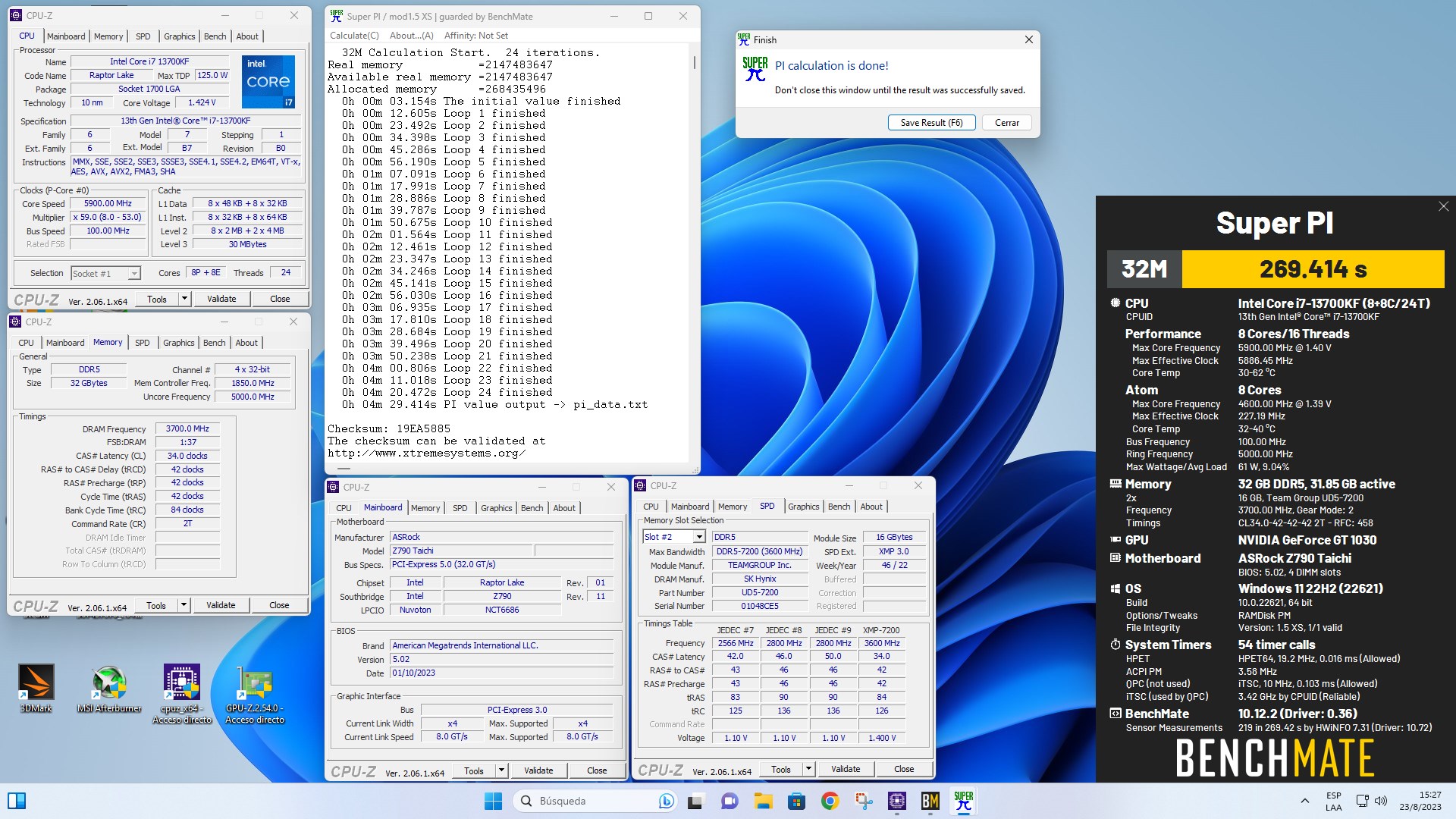Viewport: 1456px width, 819px height.
Task: Switch to About tab in the SPD CPU-Z window
Action: click(871, 507)
